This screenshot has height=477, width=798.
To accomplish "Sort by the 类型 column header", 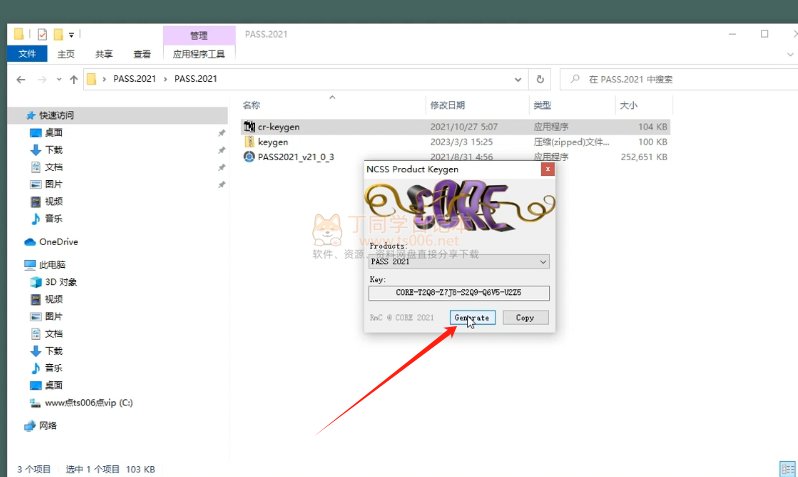I will click(x=543, y=105).
